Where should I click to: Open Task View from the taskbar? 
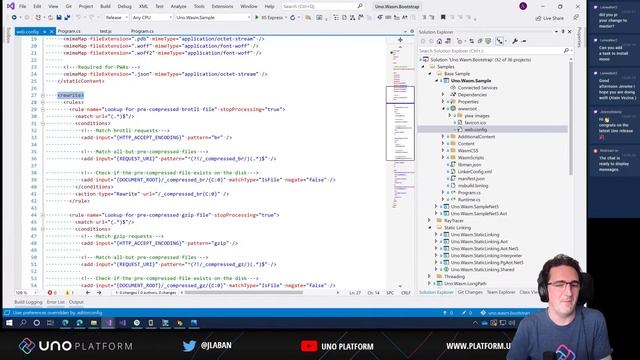[50, 323]
